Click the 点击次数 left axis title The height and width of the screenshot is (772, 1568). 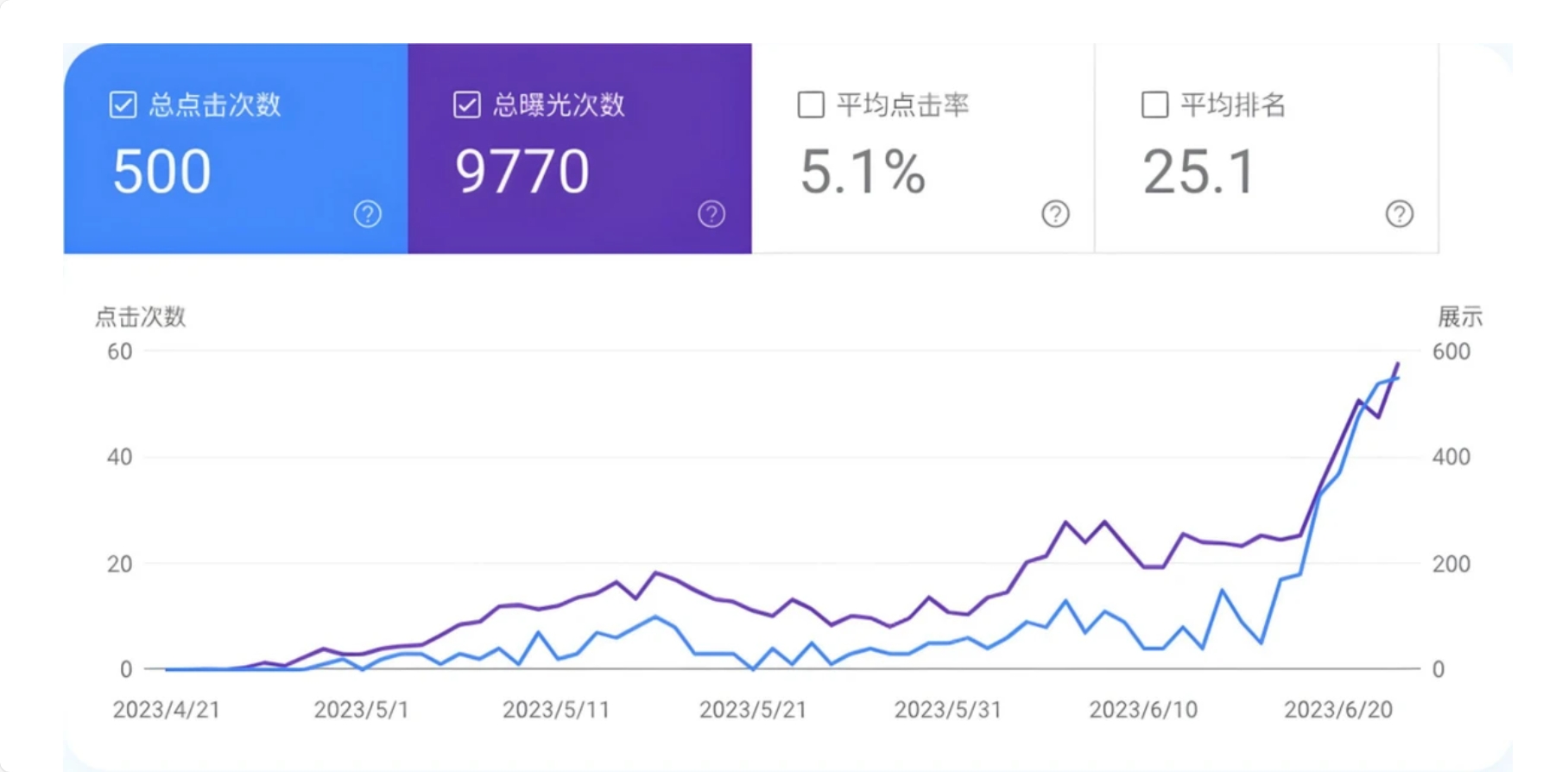coord(140,317)
